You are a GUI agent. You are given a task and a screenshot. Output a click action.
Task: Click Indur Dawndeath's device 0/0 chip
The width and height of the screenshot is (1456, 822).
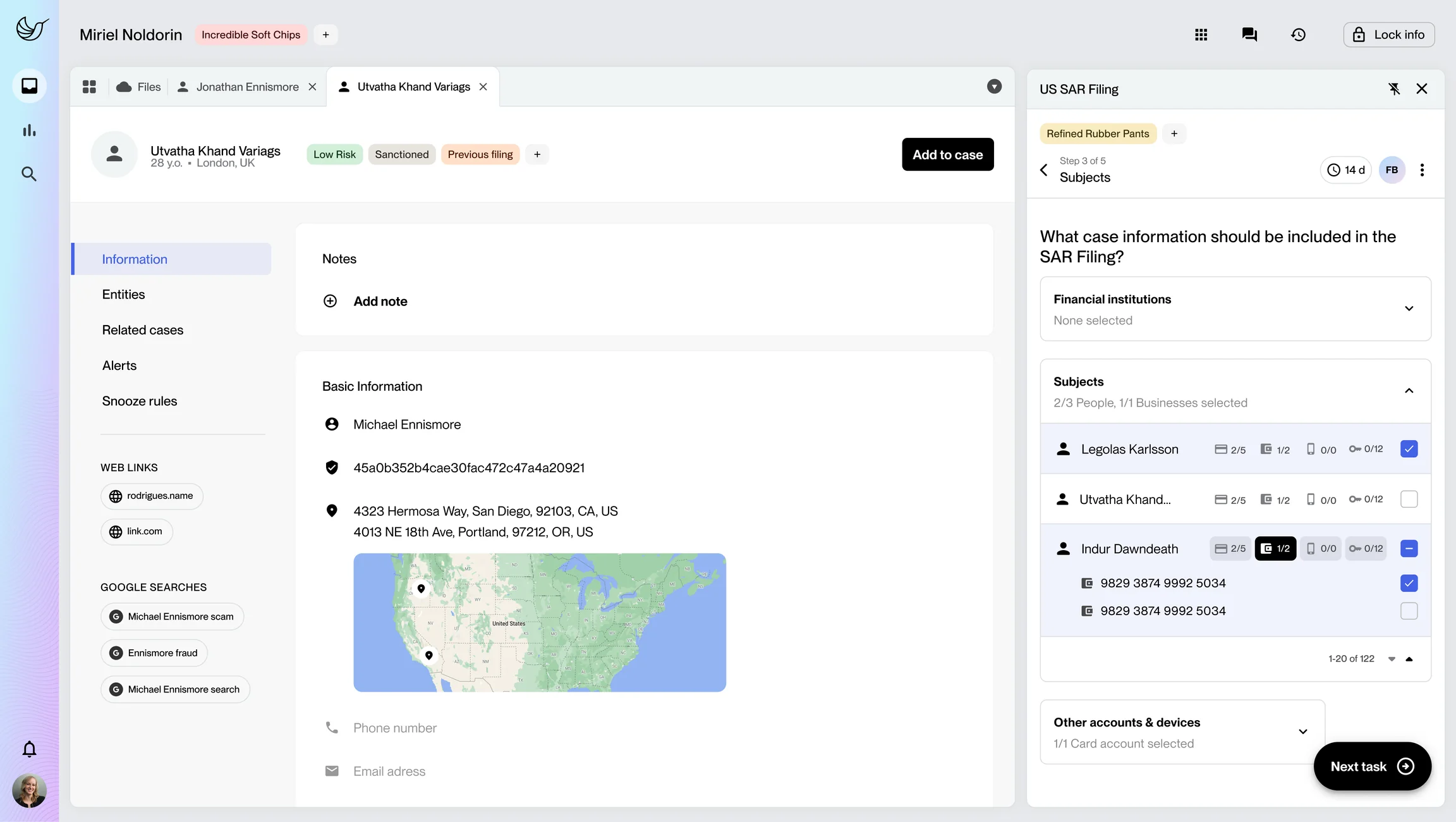1321,549
